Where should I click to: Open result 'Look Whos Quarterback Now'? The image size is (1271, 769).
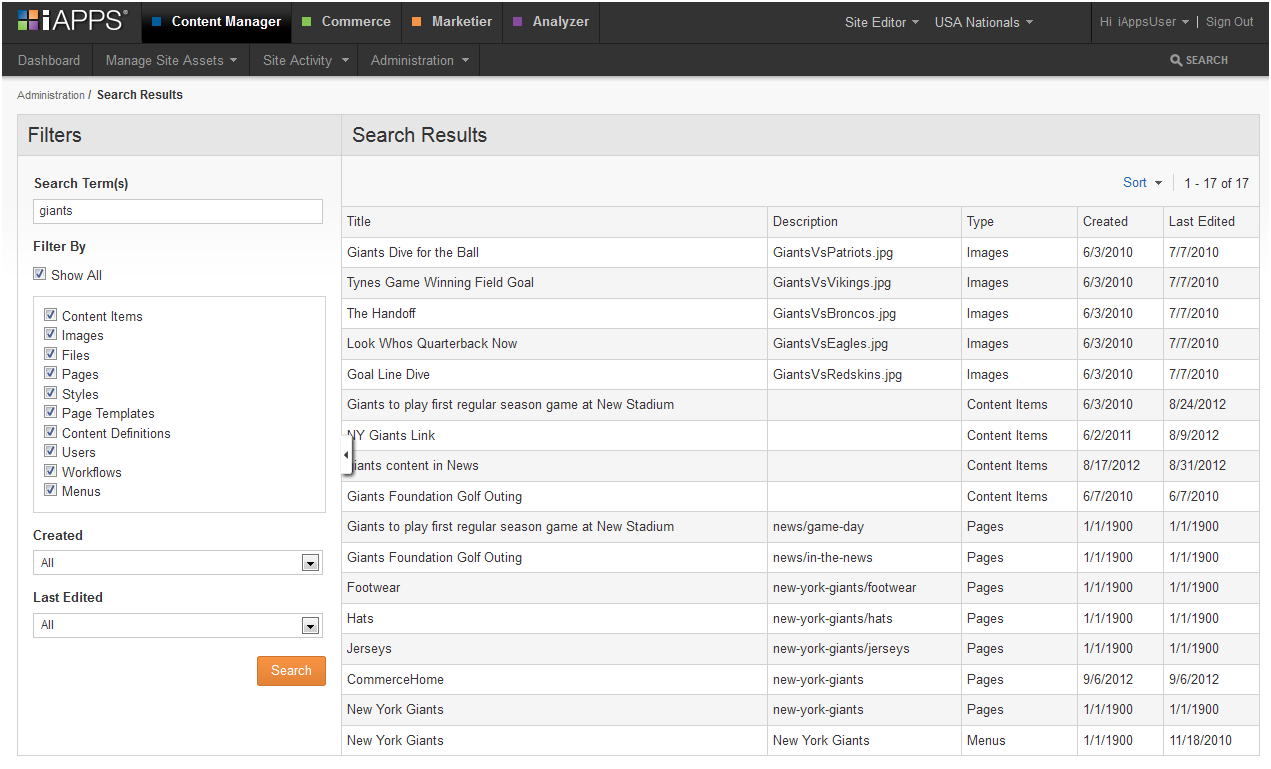(432, 344)
